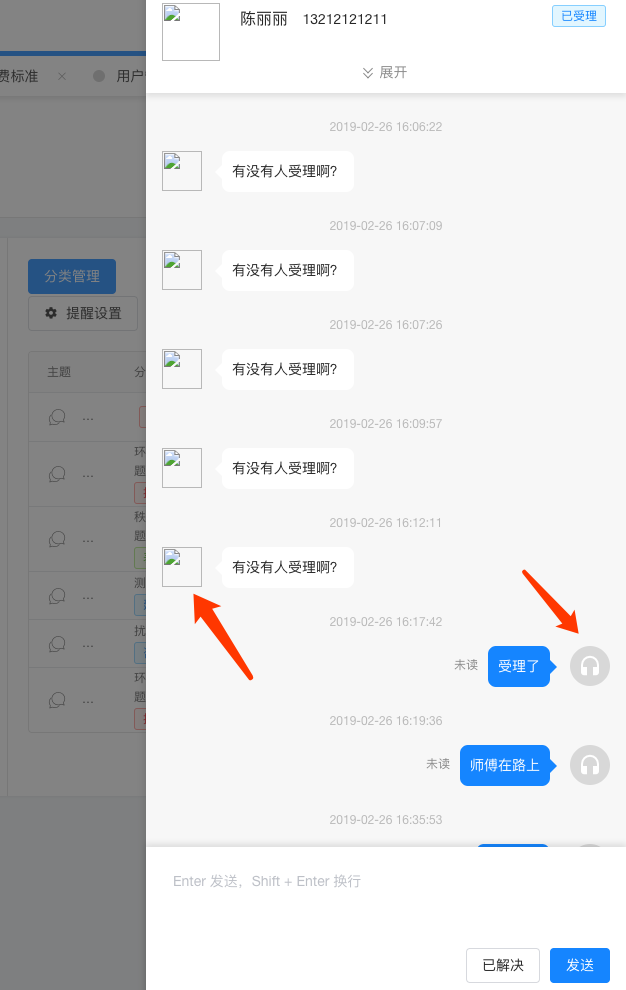
Task: Send message with 发送 button
Action: [x=580, y=965]
